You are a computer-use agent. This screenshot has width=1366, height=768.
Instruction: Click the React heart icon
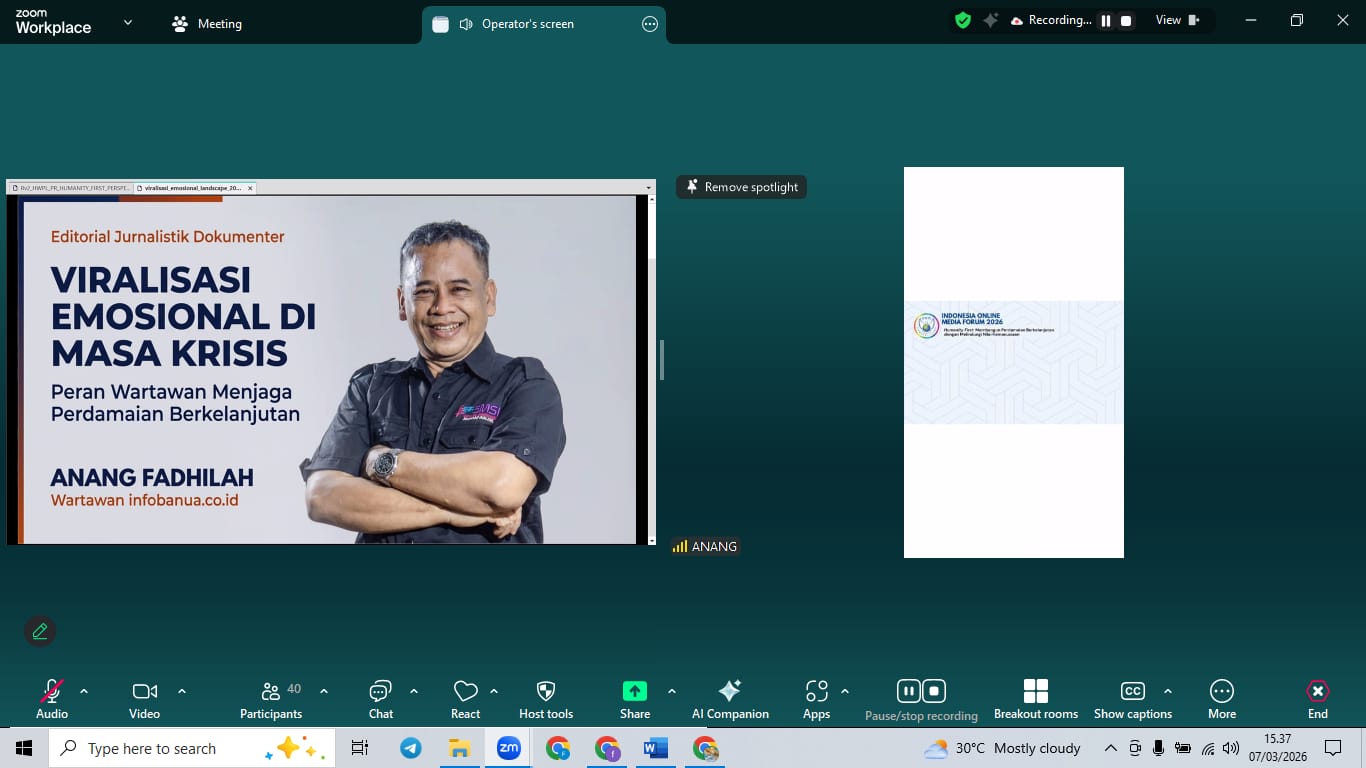pyautogui.click(x=465, y=691)
